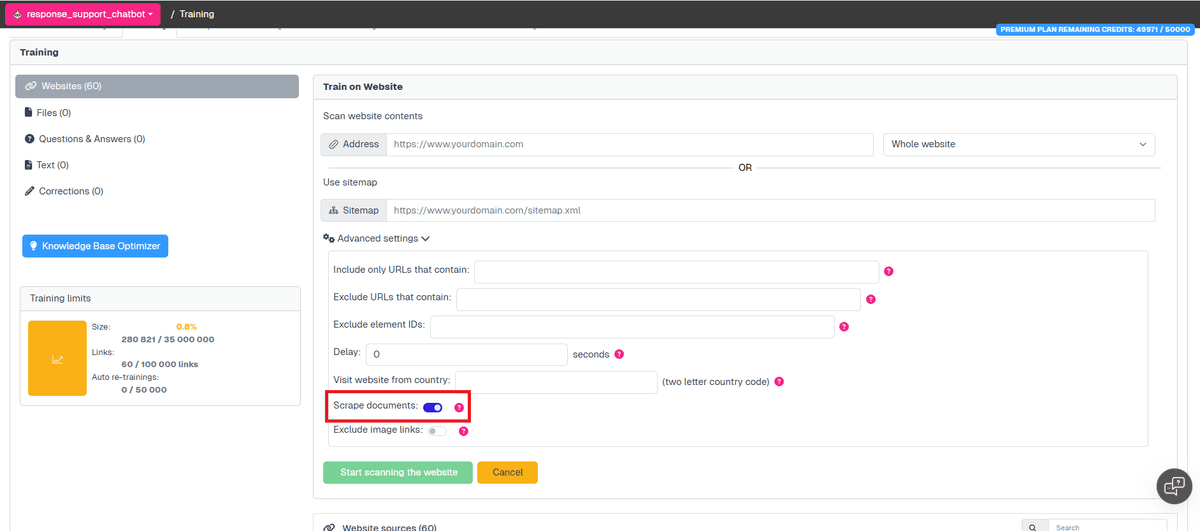Open the Whole website dropdown

pyautogui.click(x=1018, y=144)
